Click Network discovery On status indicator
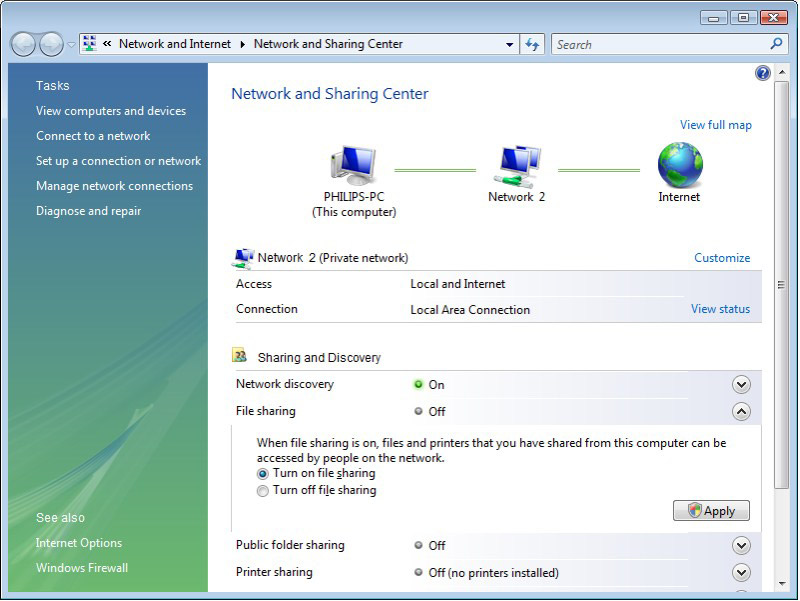Viewport: 800px width, 601px height. [x=418, y=384]
